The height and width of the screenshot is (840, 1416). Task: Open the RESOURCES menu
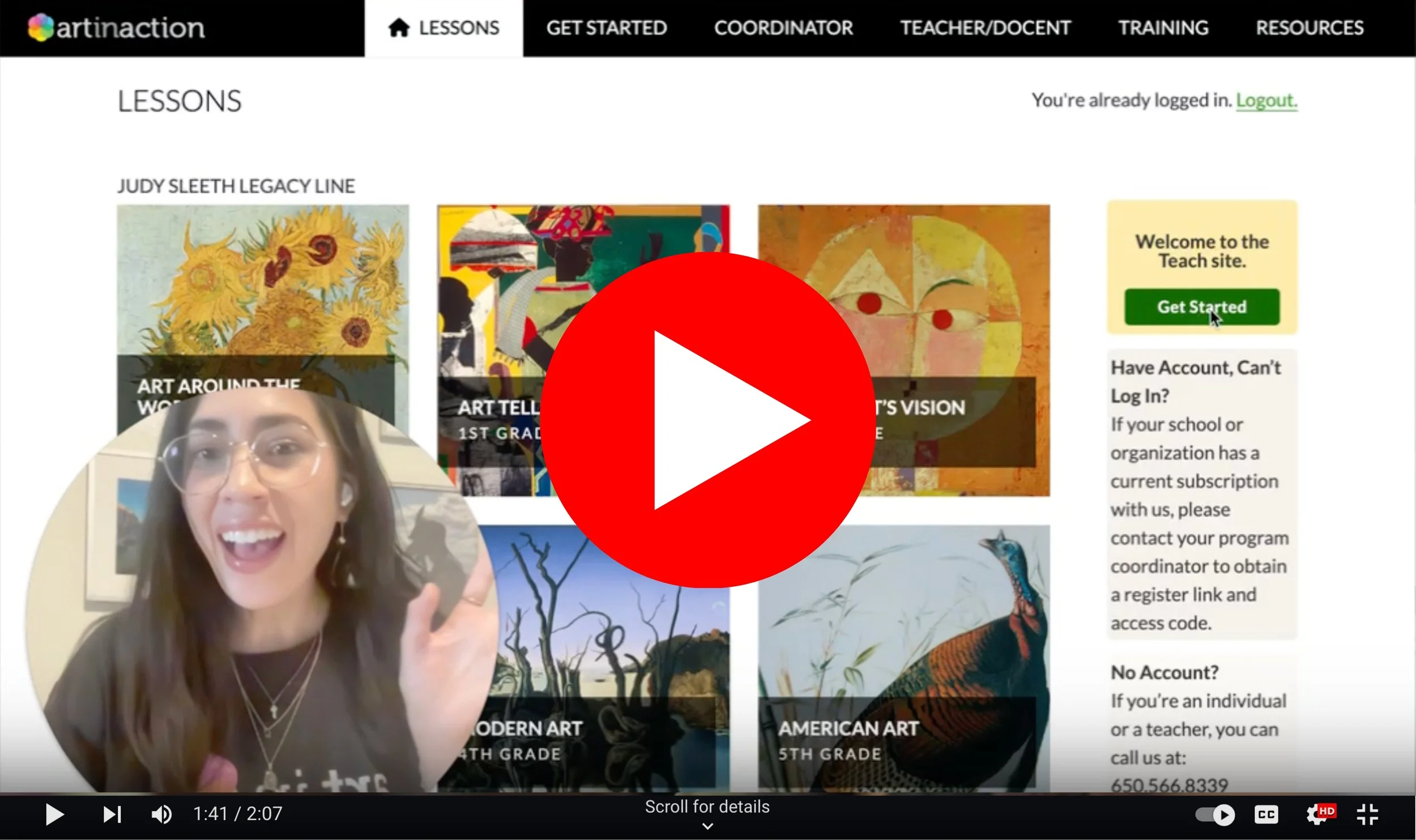pos(1310,28)
